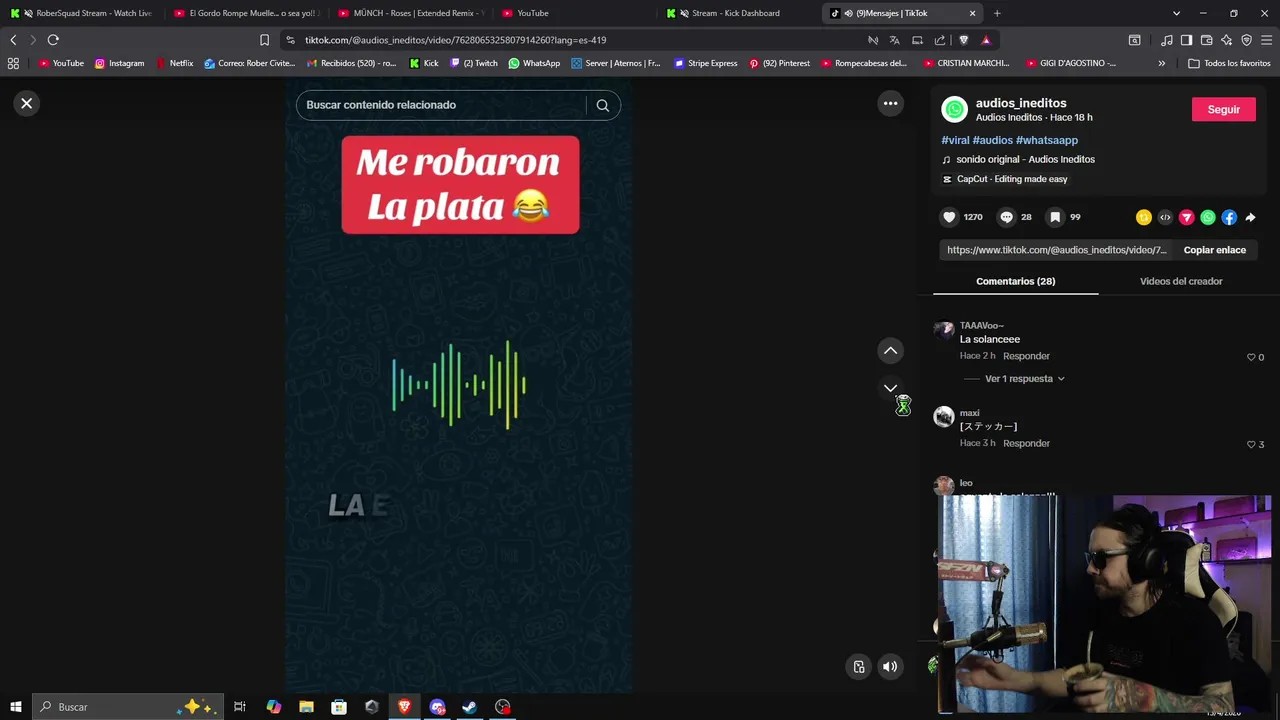Open comments via the speech bubble icon
The image size is (1280, 720).
click(1006, 217)
